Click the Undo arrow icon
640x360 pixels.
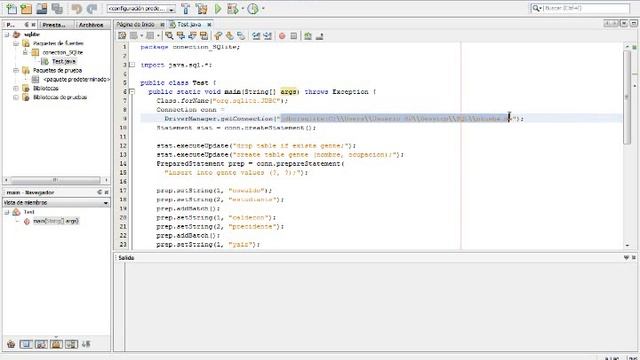(76, 9)
